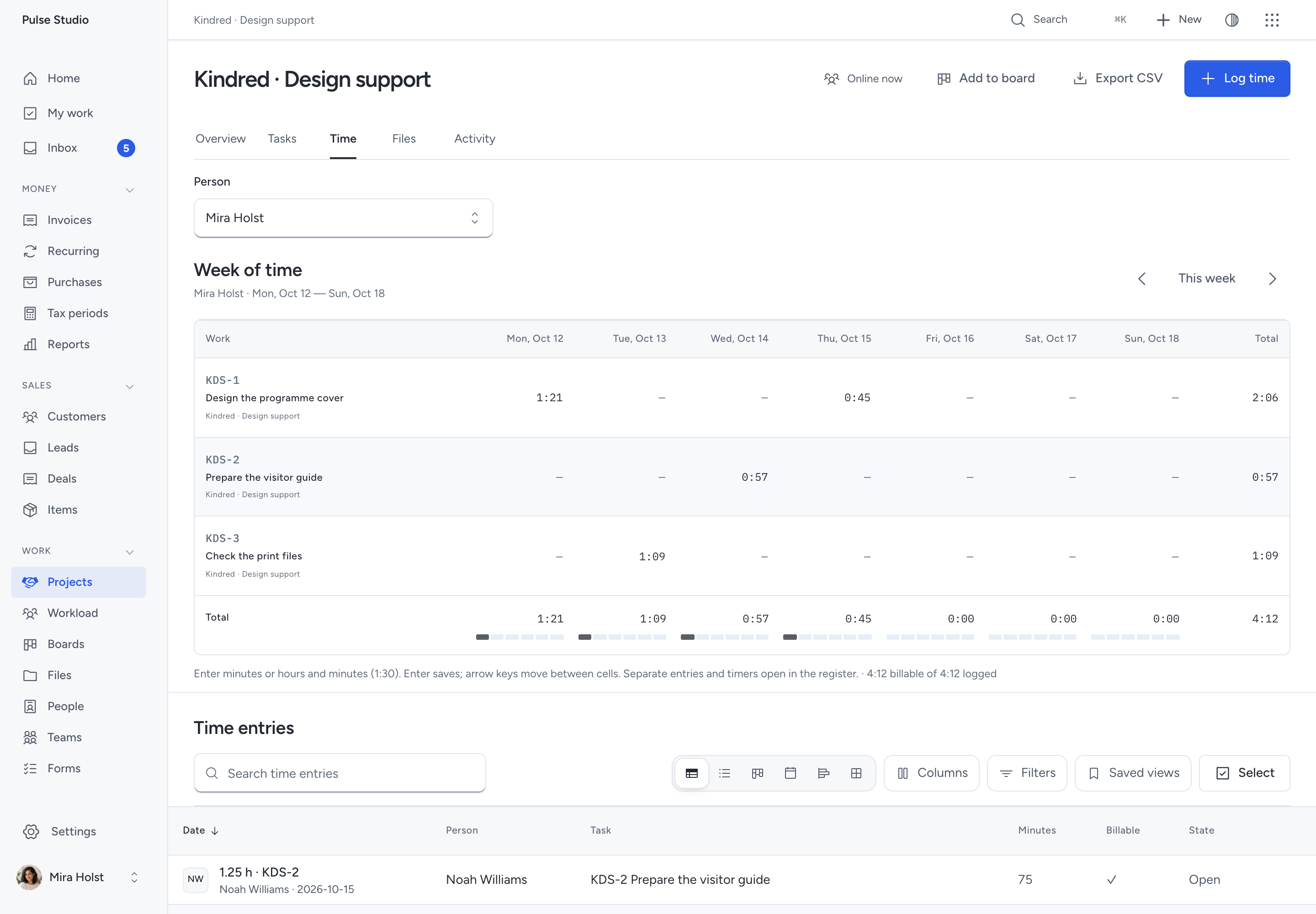Image resolution: width=1316 pixels, height=914 pixels.
Task: Open the Person dropdown showing Mira Holst
Action: coord(343,218)
